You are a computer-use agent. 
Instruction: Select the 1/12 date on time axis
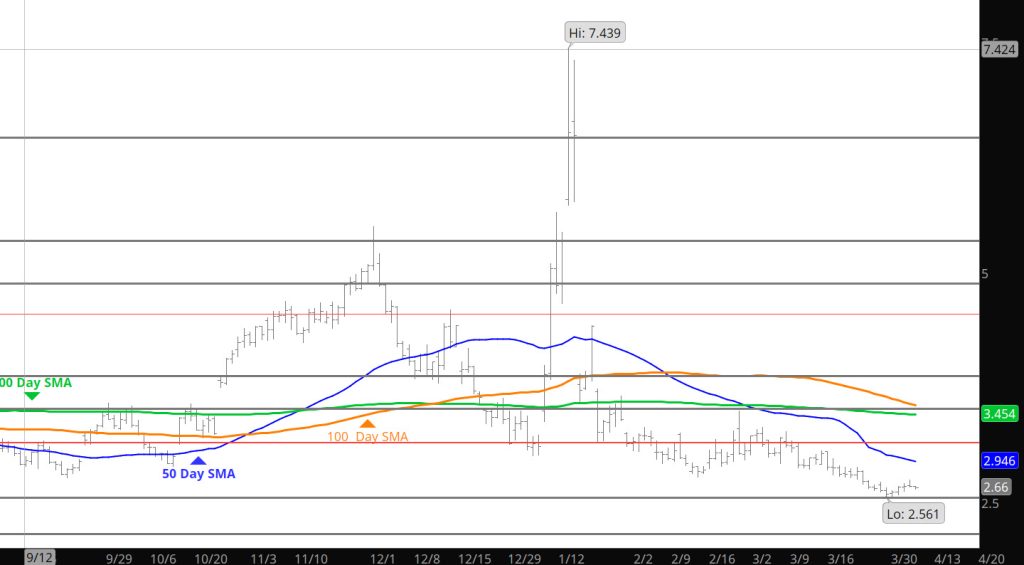click(x=571, y=557)
